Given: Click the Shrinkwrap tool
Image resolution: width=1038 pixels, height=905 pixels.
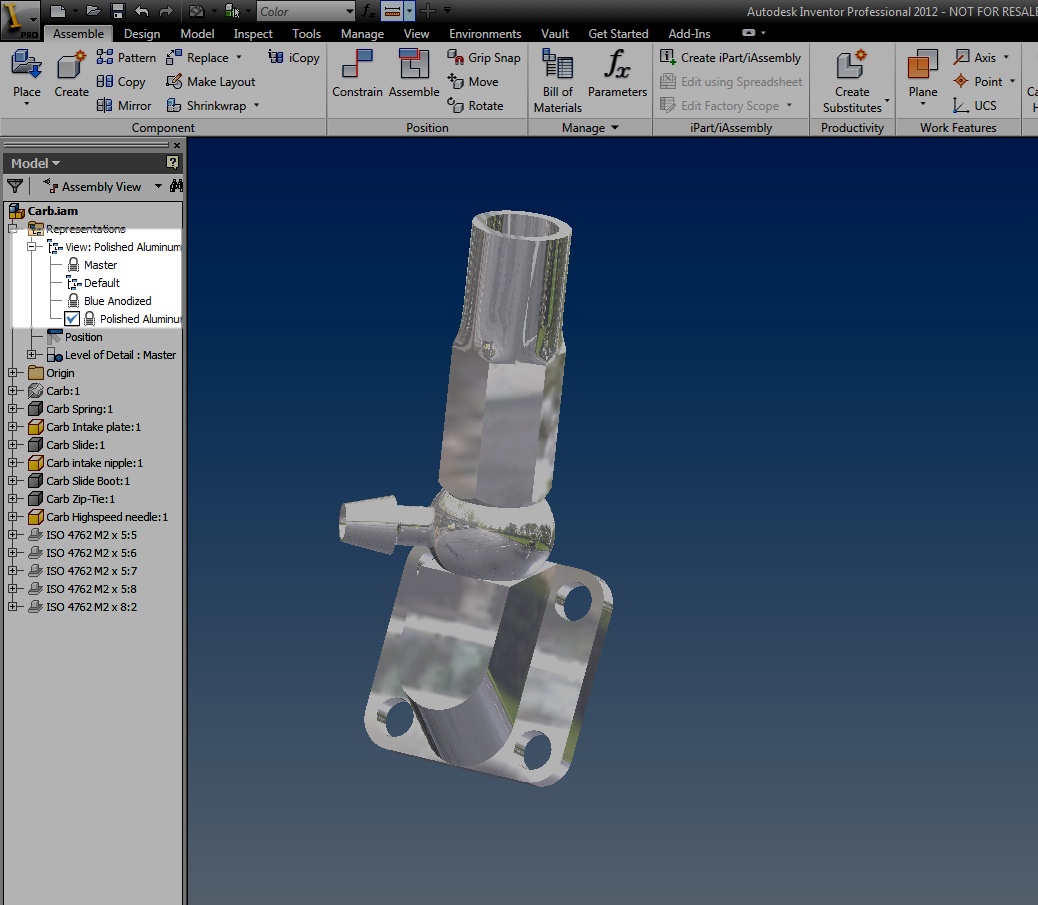Looking at the screenshot, I should [x=207, y=105].
